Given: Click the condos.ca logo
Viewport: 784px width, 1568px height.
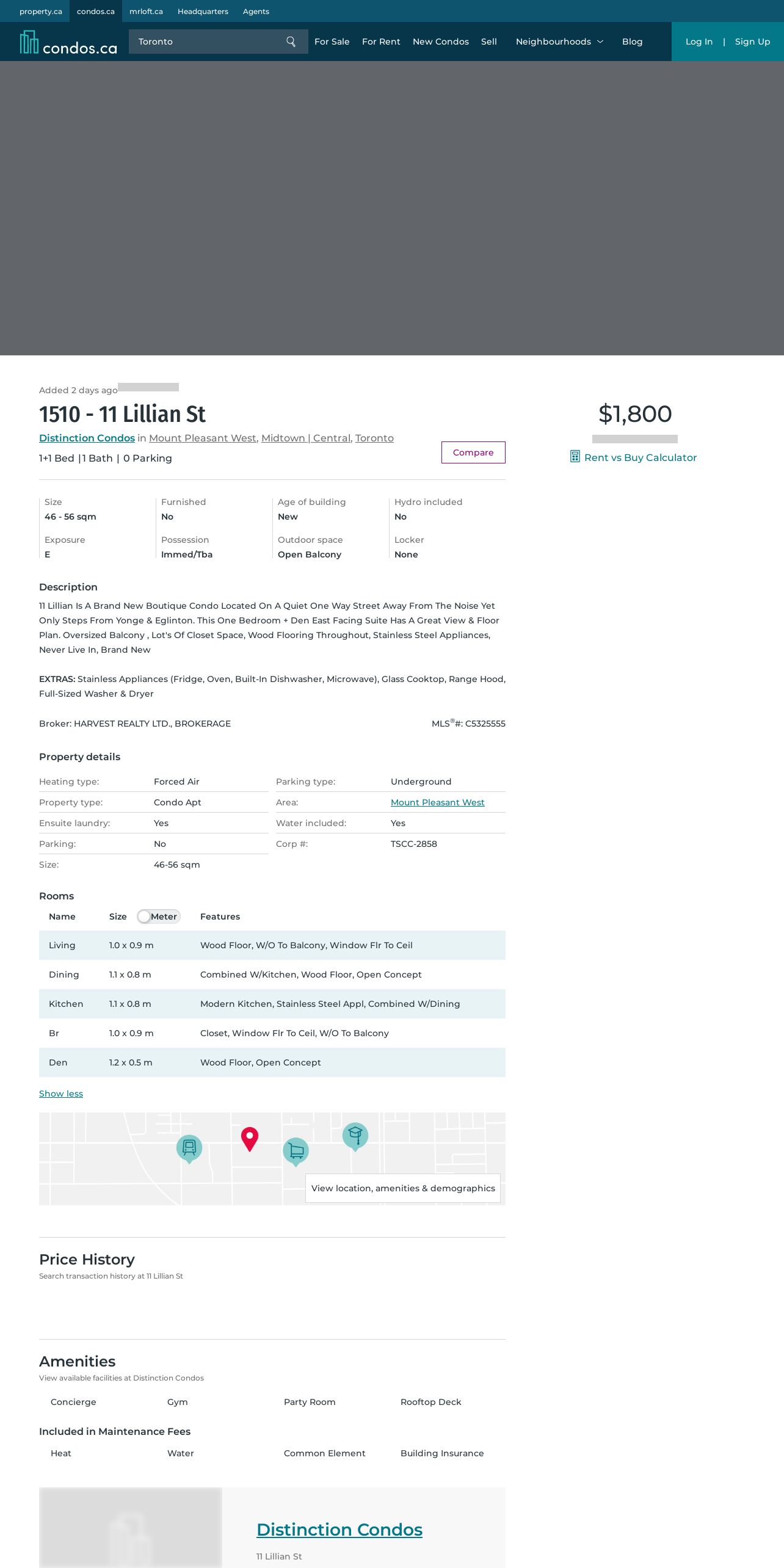Looking at the screenshot, I should pos(68,43).
